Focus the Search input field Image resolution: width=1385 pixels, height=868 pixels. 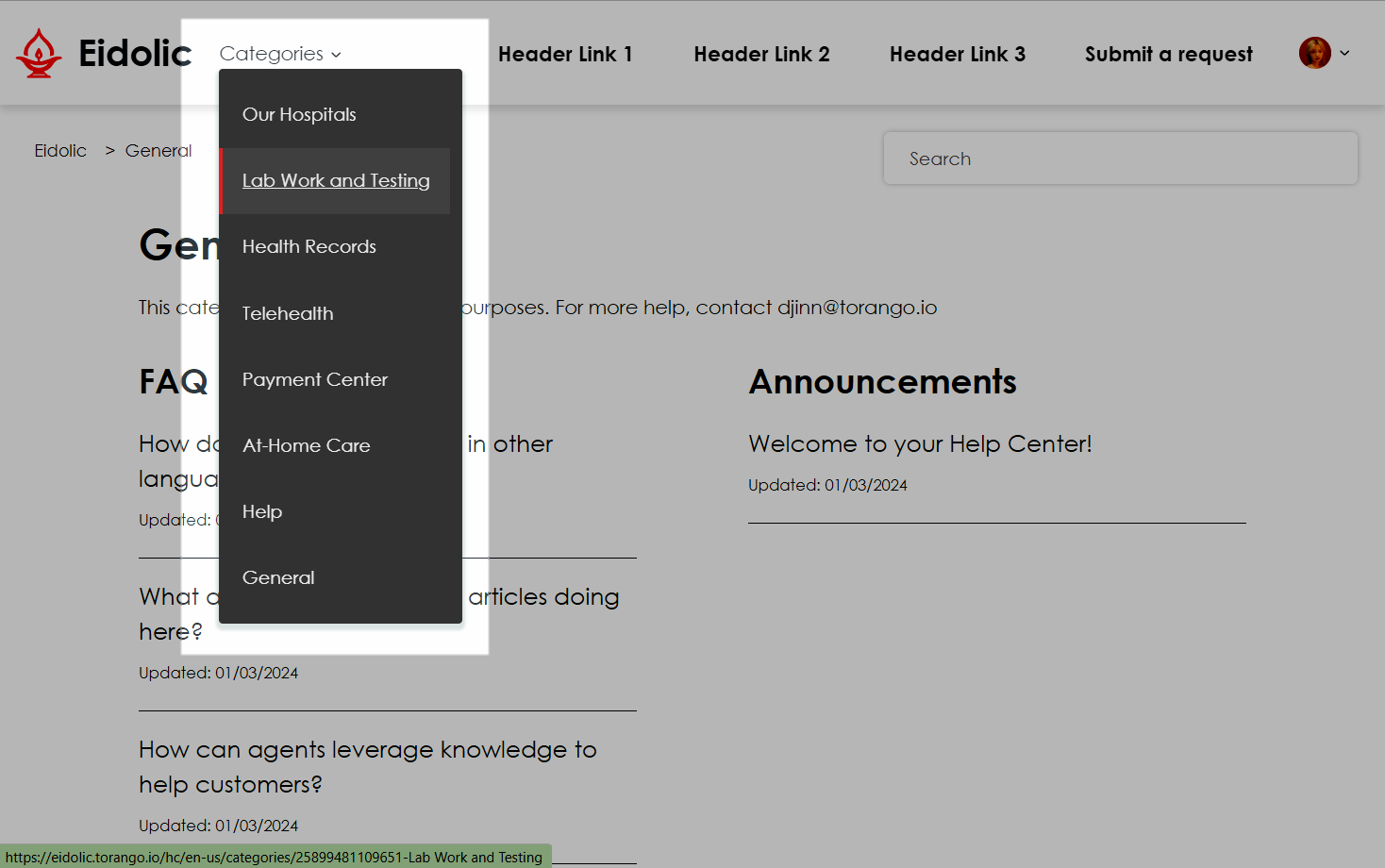[1120, 159]
